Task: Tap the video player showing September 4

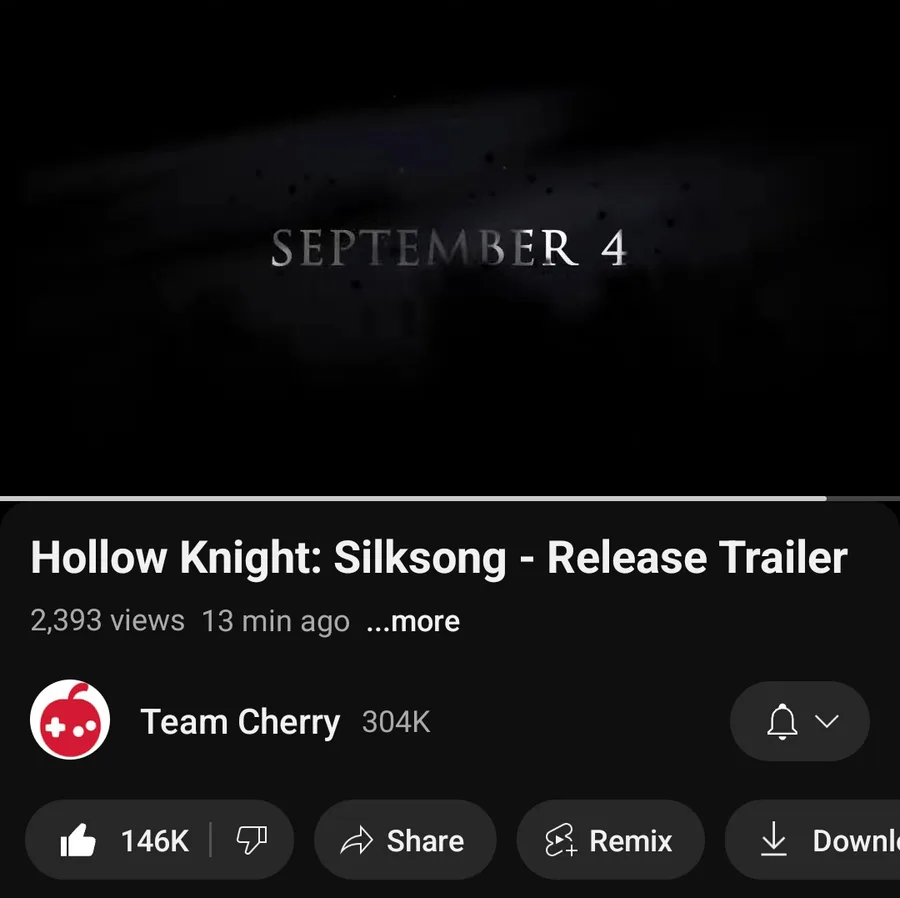Action: point(450,247)
